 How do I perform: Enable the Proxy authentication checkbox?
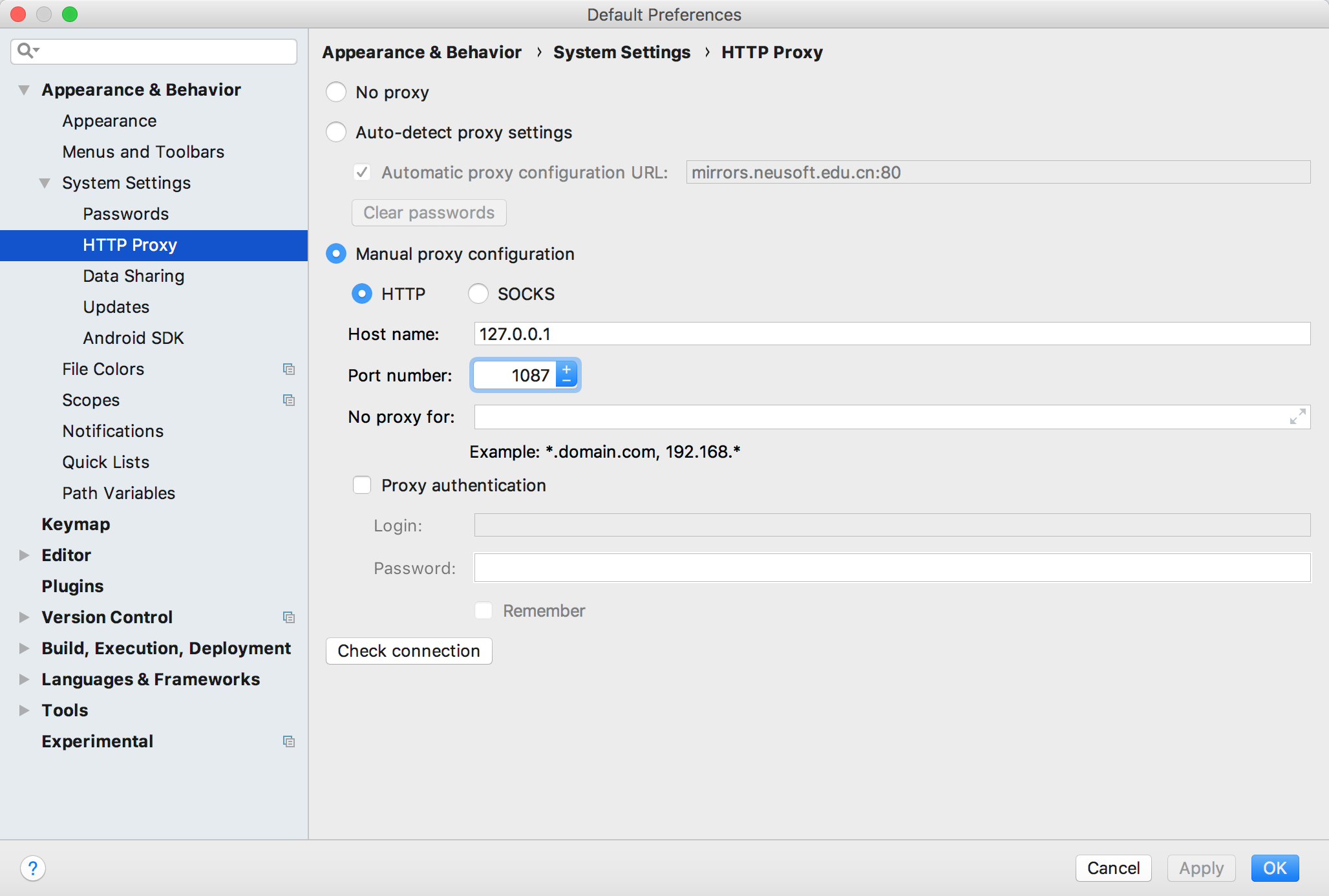pos(362,485)
